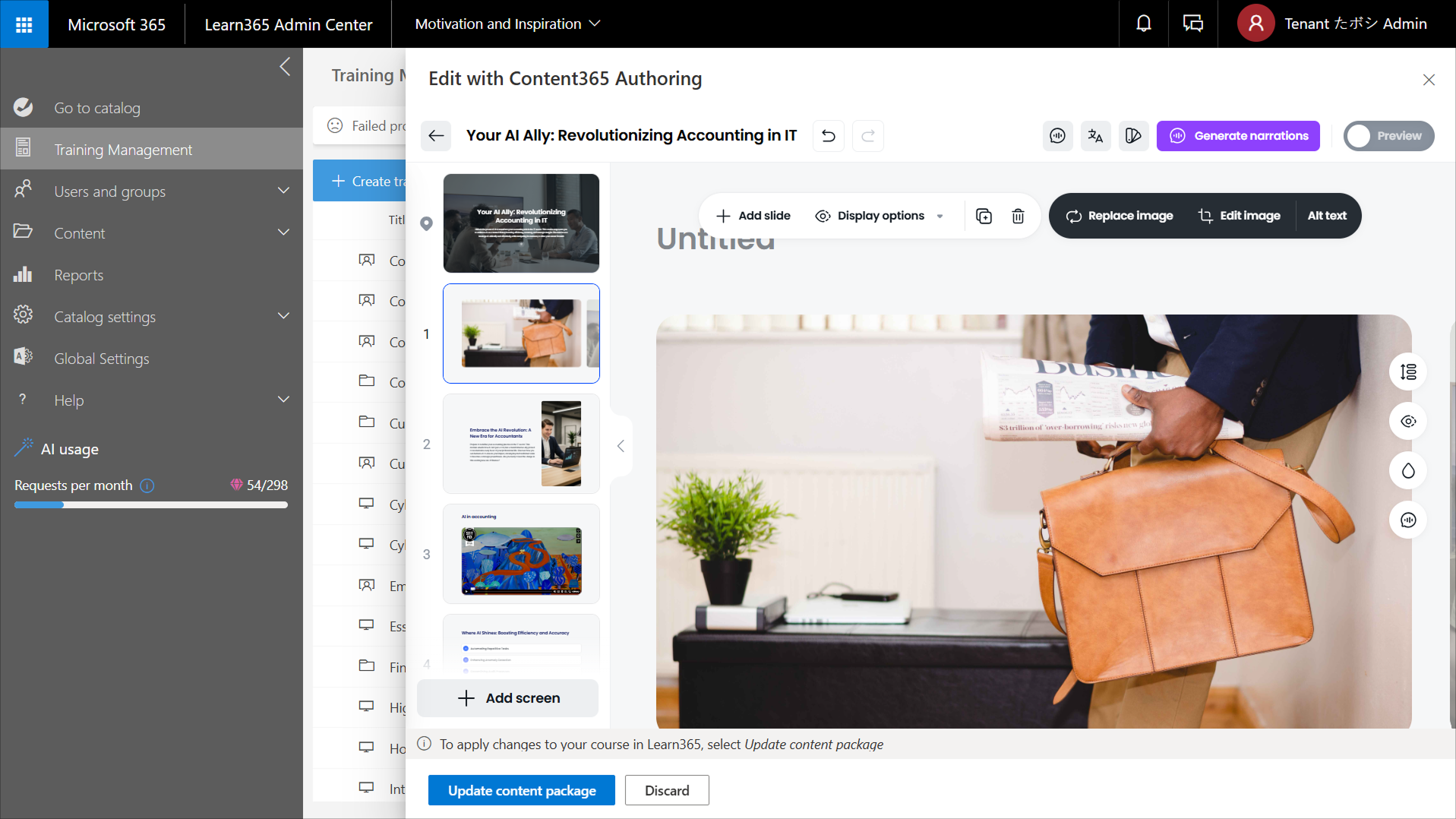Screen dimensions: 1456x819
Task: Collapse the slide thumbnail panel
Action: click(x=621, y=446)
